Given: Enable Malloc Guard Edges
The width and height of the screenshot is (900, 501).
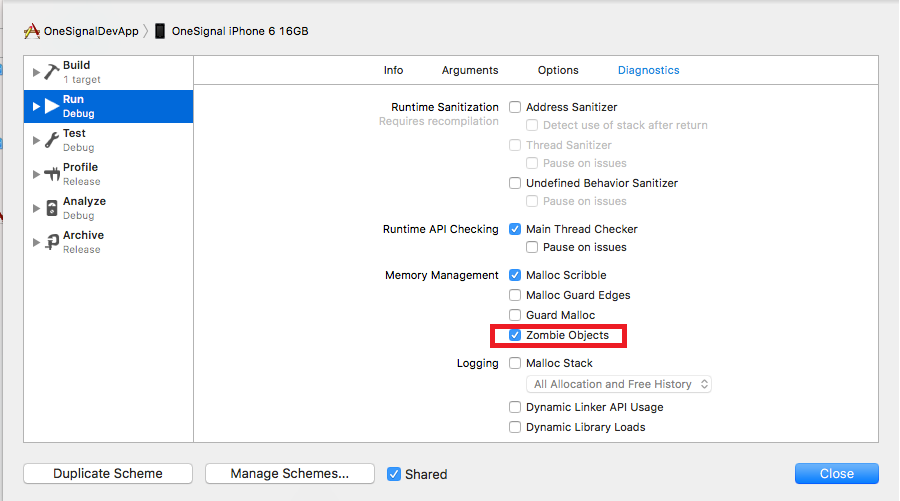Looking at the screenshot, I should point(515,295).
